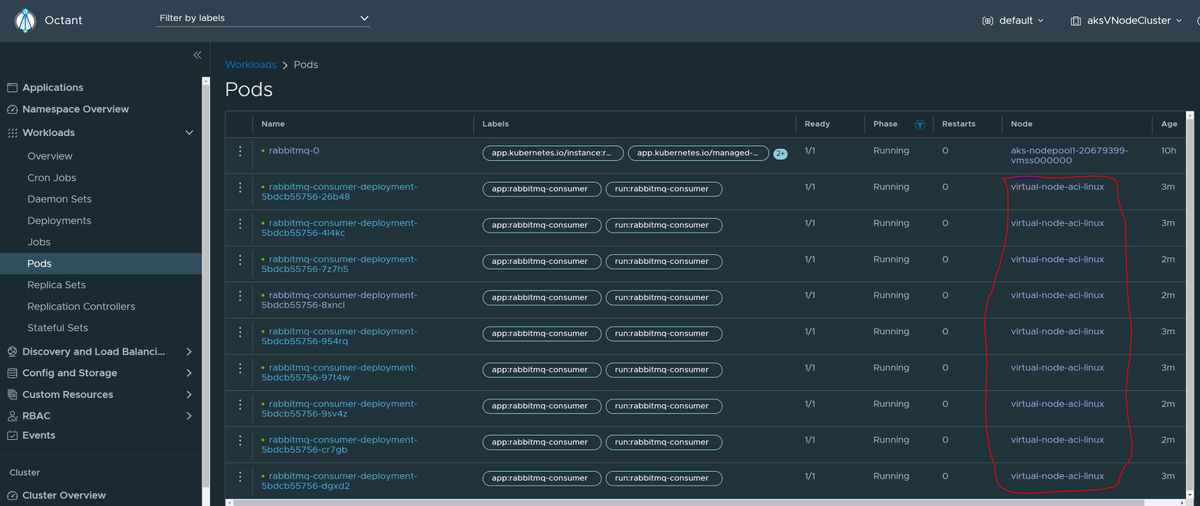Click the Config and Storage icon
This screenshot has width=1200, height=506.
(x=13, y=373)
